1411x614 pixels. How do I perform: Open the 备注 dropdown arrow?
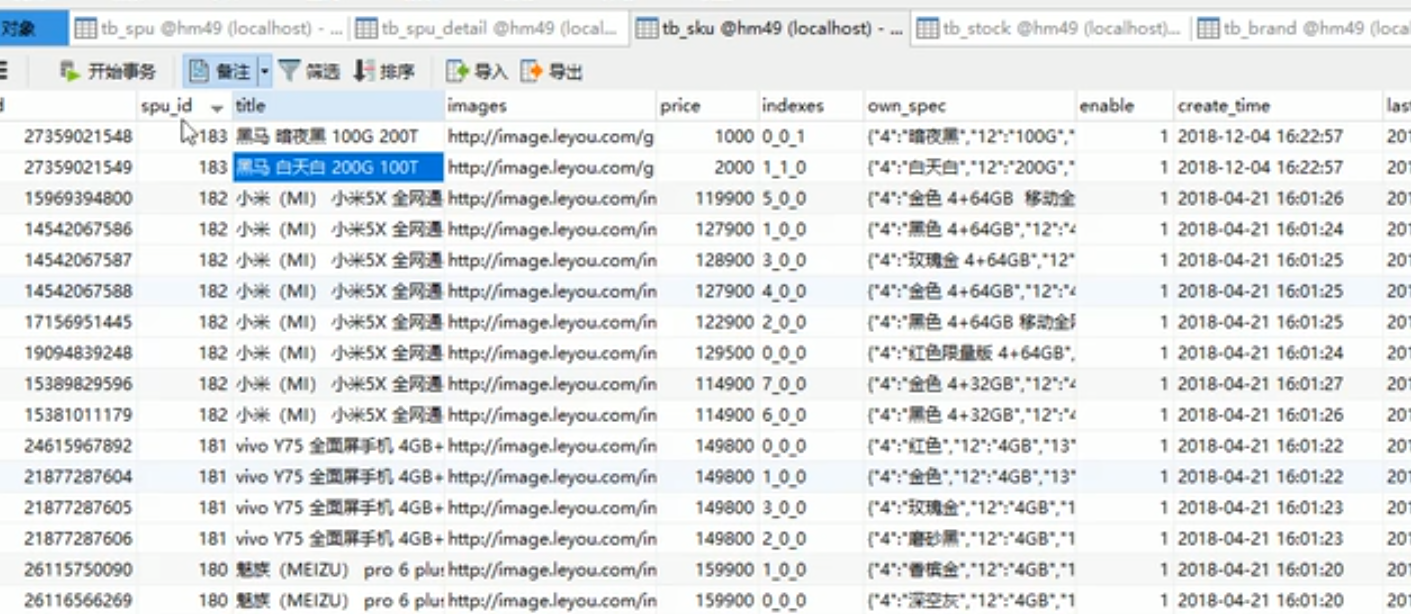[x=265, y=71]
